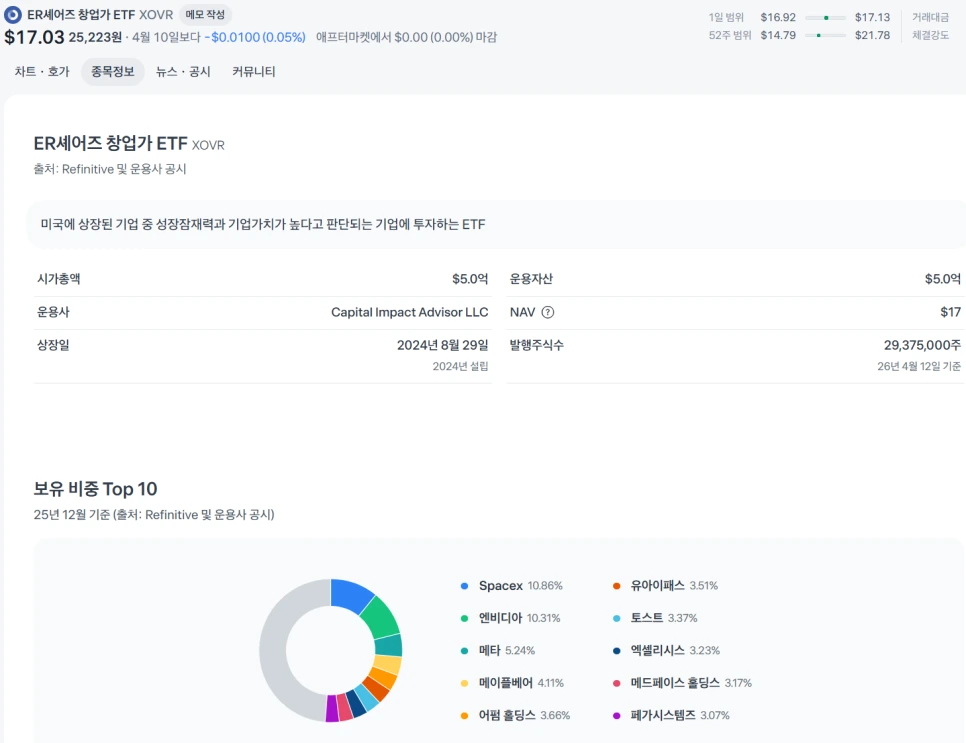Click the green 엔비디아 donut chart segment
This screenshot has height=743, width=966.
tap(382, 618)
